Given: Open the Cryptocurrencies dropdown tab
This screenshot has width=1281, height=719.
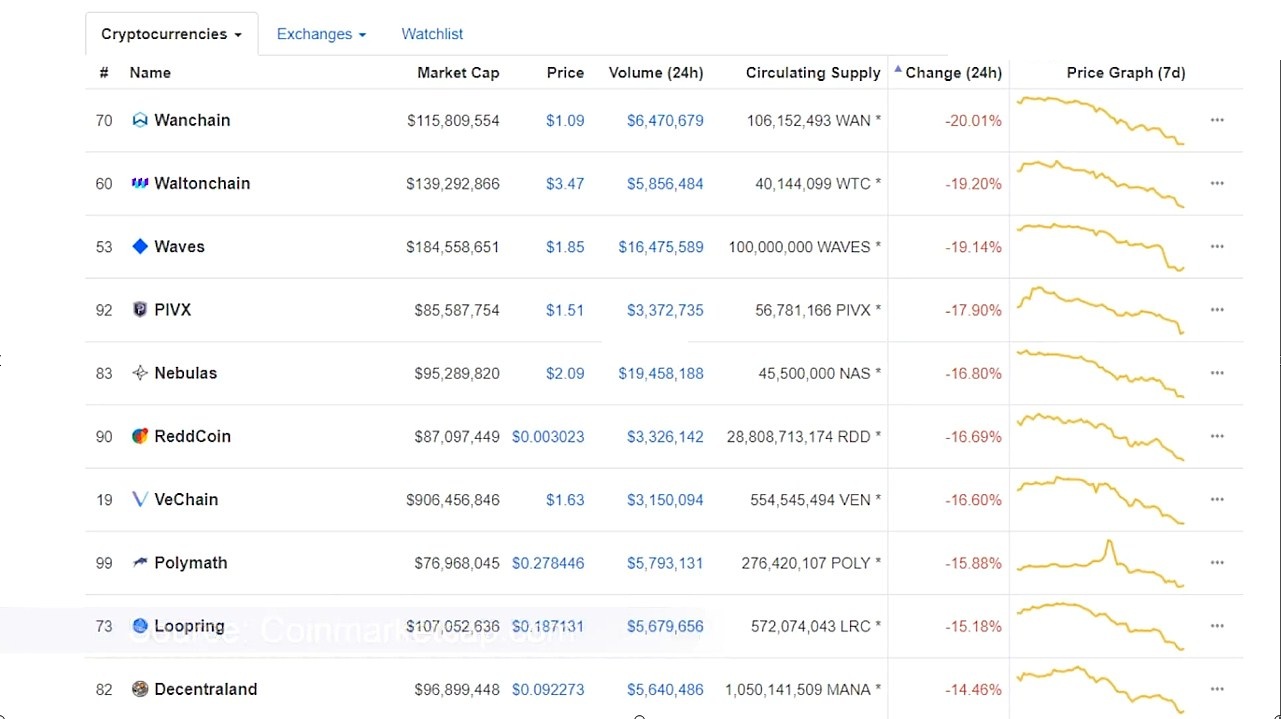Looking at the screenshot, I should point(171,34).
